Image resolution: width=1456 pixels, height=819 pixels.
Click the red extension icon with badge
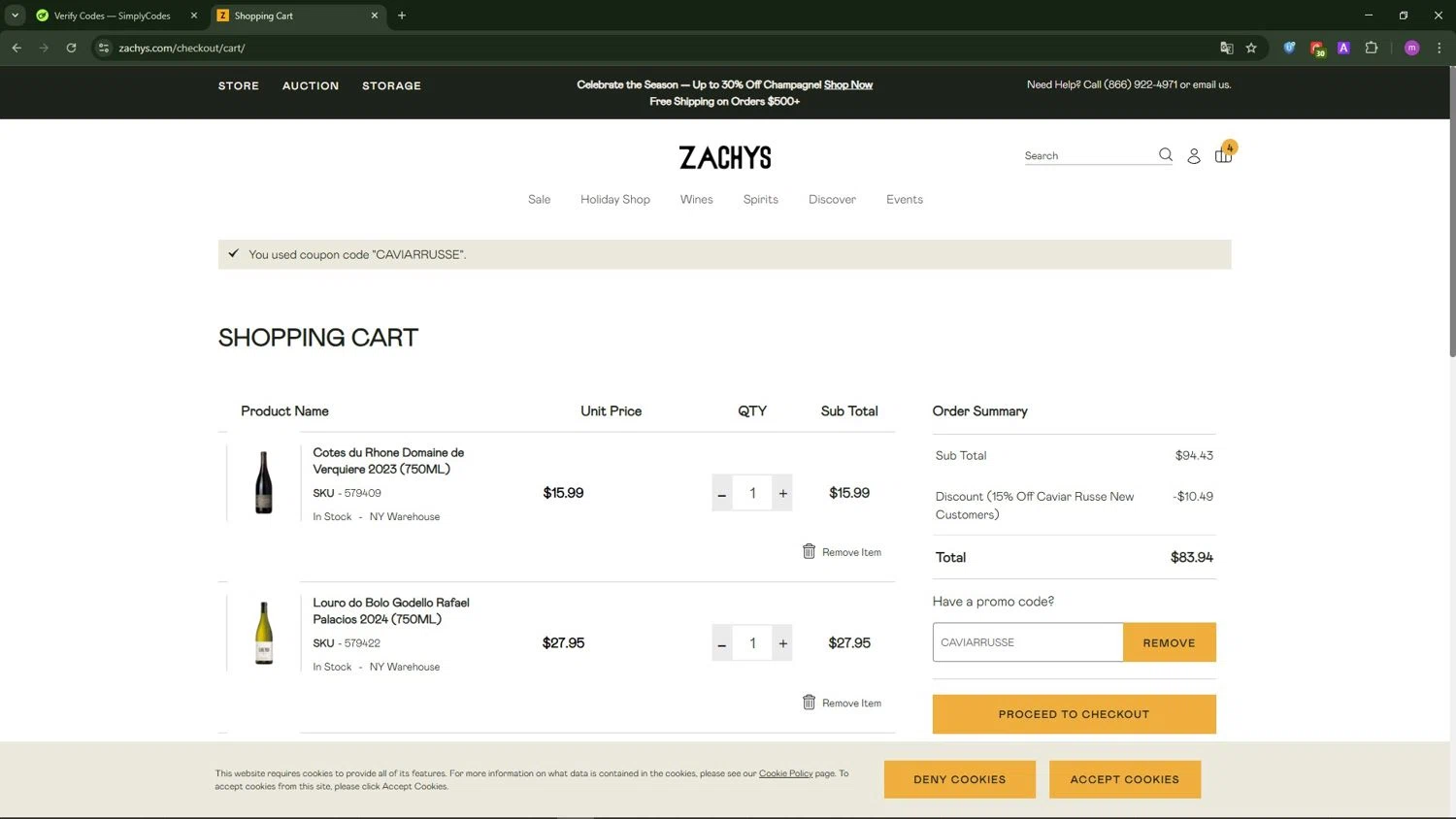coord(1317,48)
